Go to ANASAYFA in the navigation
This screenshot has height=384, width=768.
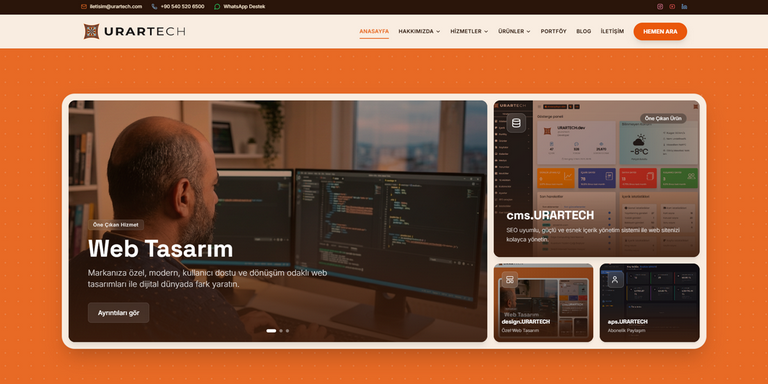(374, 31)
